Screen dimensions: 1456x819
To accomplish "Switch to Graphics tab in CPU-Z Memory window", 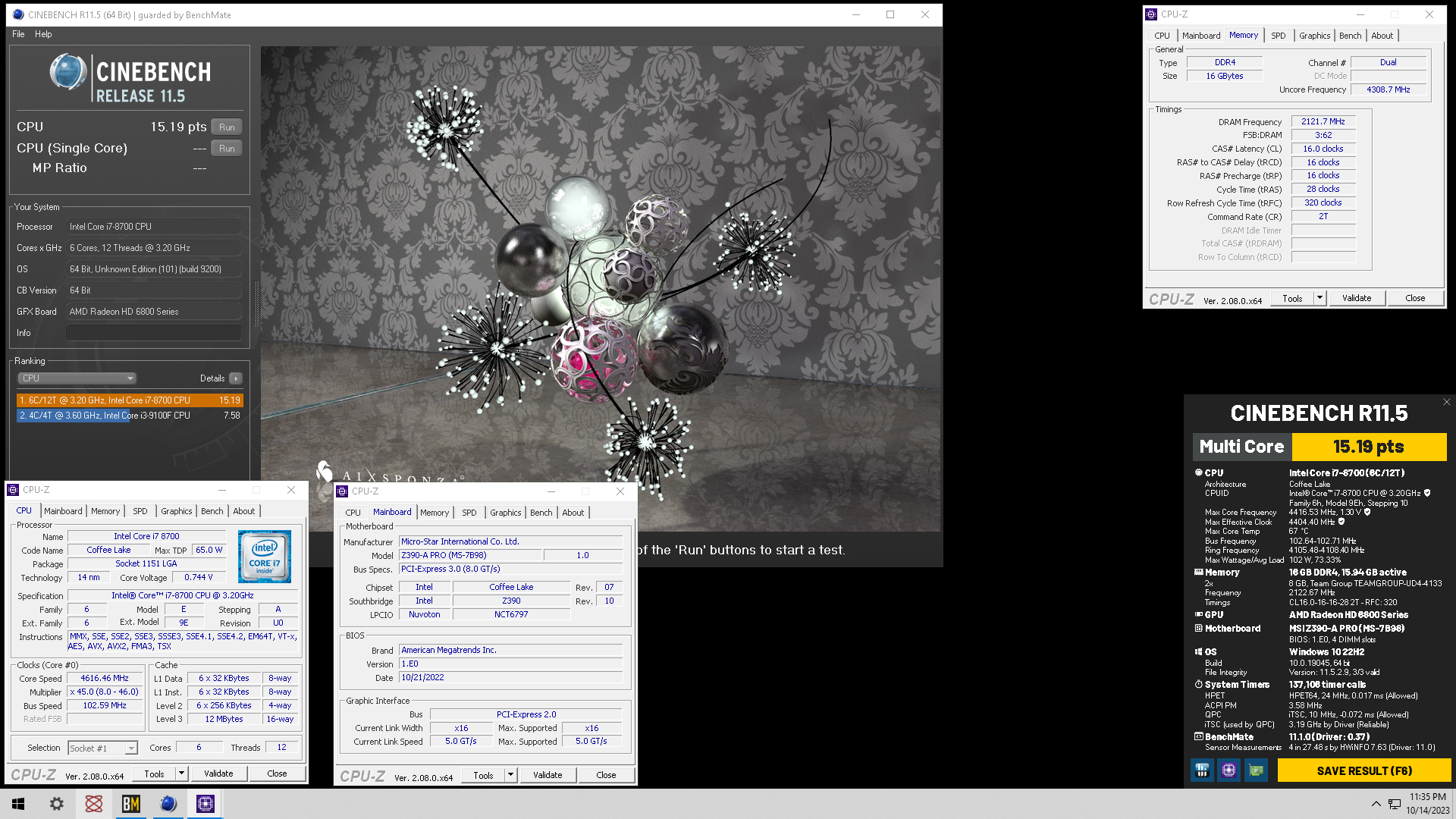I will point(1314,36).
